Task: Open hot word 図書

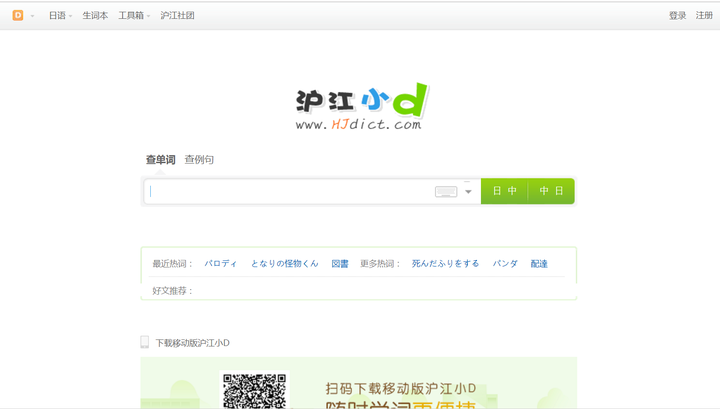Action: 340,263
